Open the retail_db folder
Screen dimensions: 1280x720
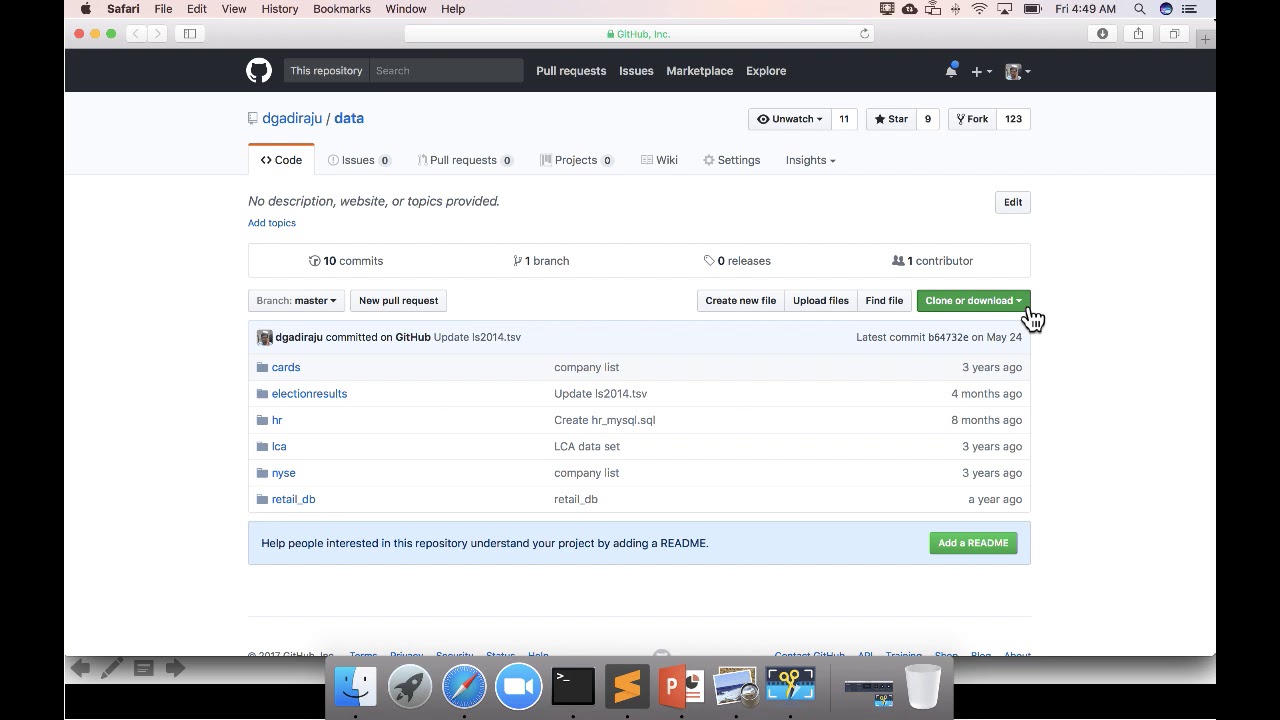[293, 499]
